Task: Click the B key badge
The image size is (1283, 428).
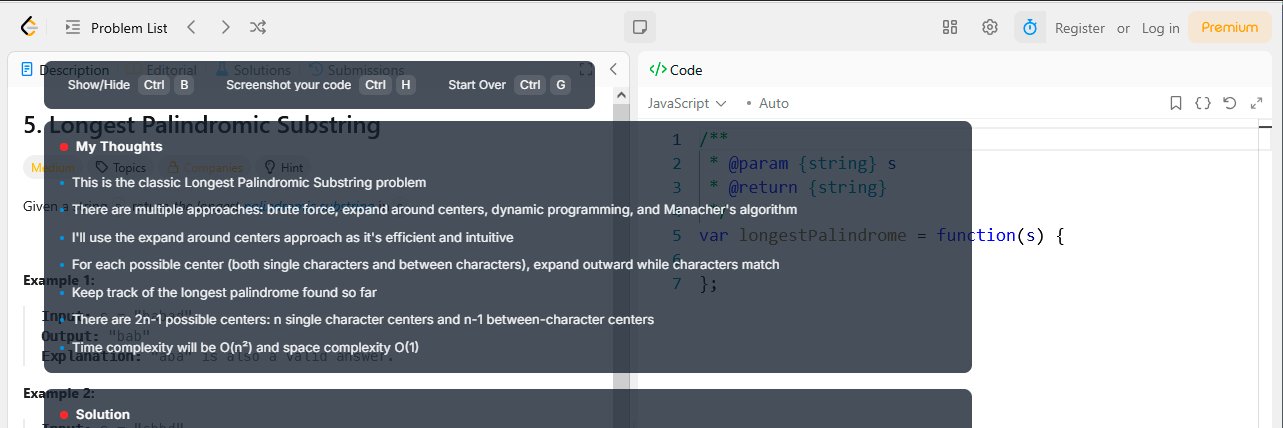Action: tap(183, 85)
